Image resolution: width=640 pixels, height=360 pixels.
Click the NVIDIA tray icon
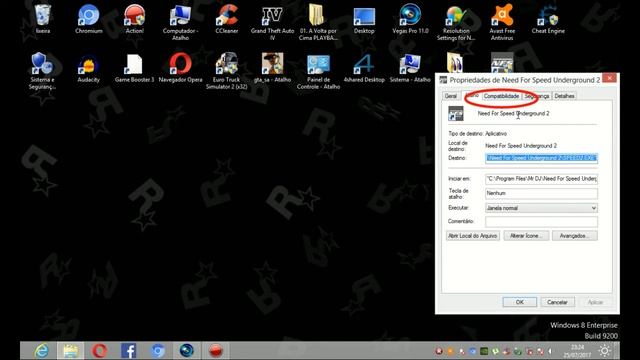tap(484, 351)
